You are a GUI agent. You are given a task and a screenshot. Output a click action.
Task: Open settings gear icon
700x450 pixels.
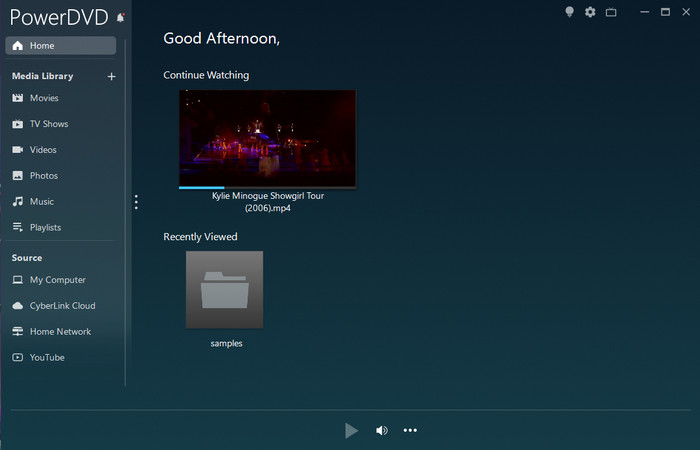click(590, 12)
